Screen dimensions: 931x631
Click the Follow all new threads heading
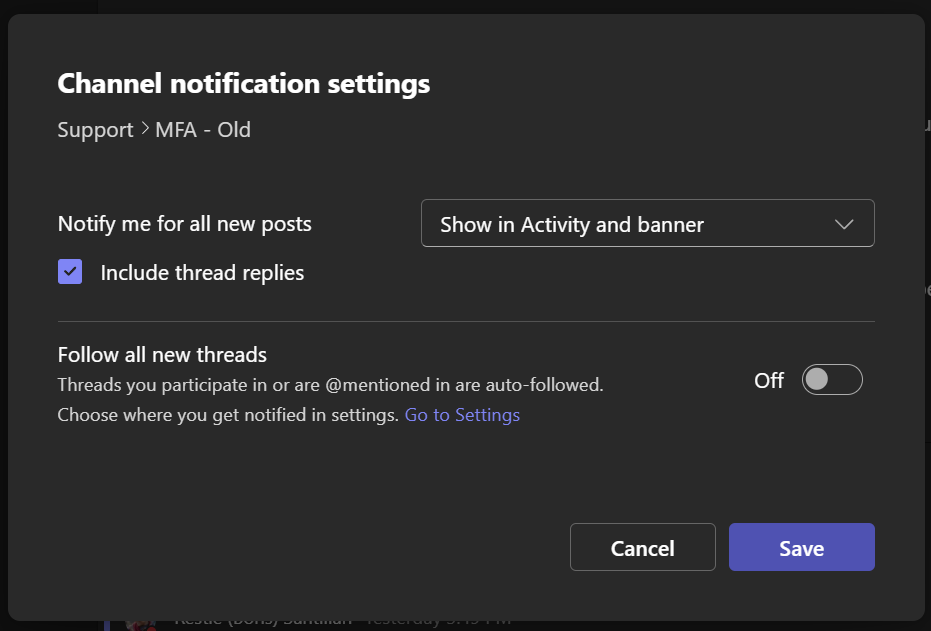click(x=162, y=355)
